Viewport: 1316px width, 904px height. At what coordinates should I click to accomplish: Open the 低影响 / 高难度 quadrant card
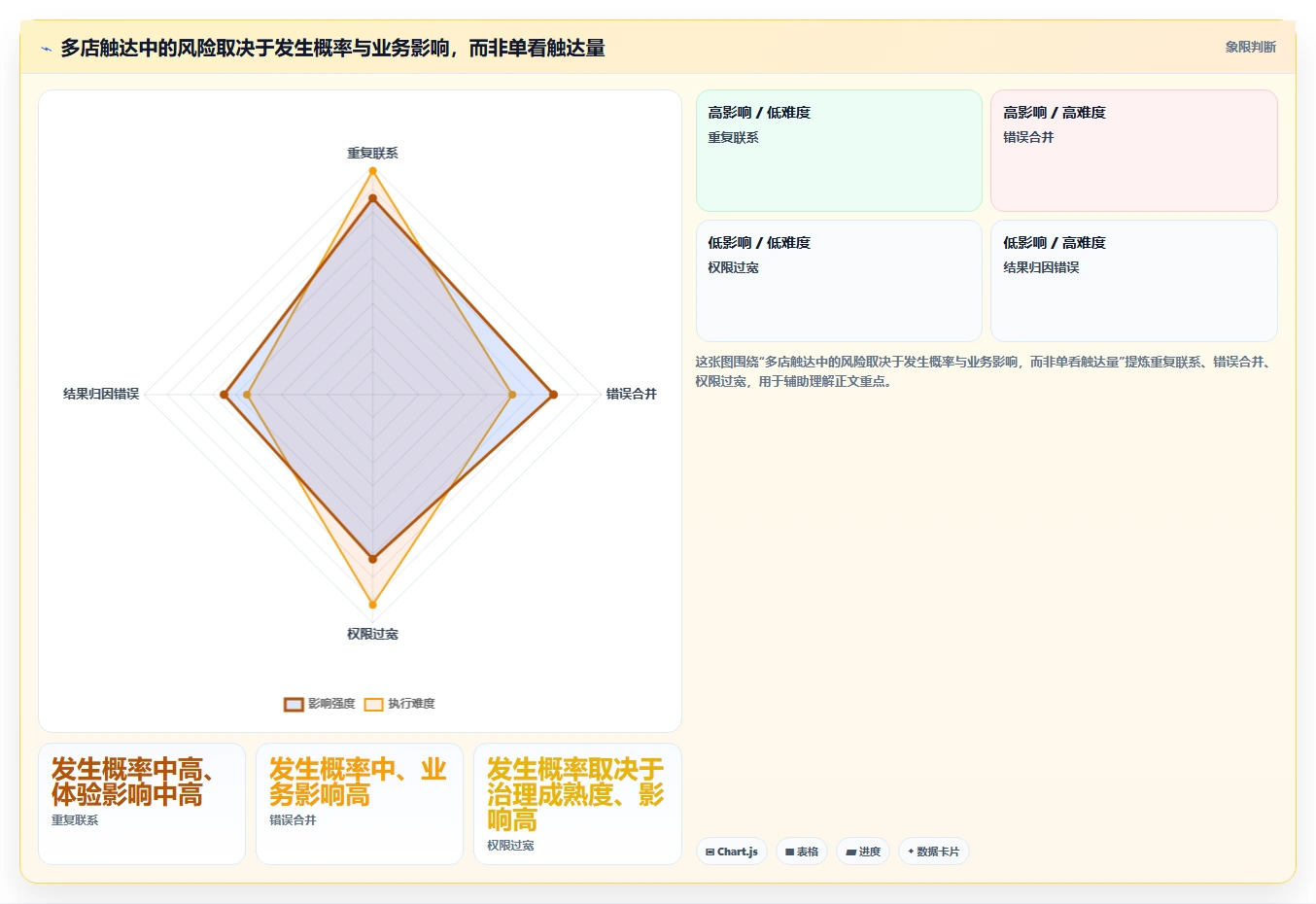click(x=1133, y=281)
